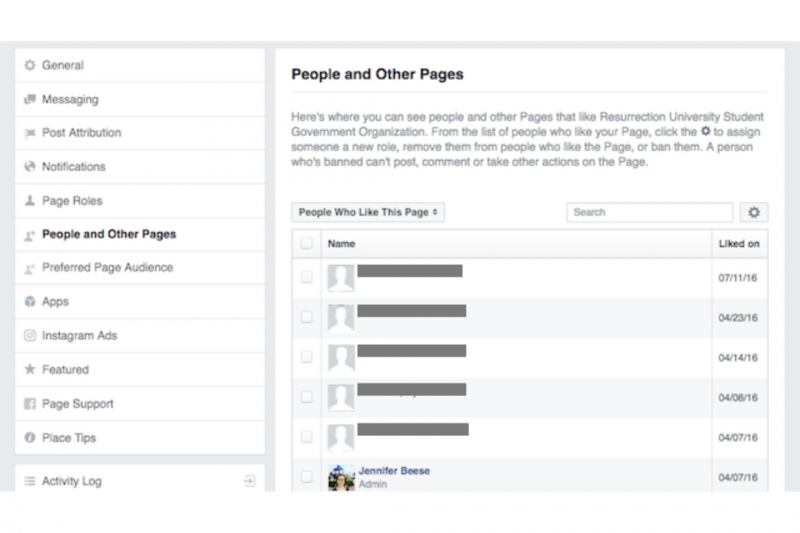The image size is (800, 533).
Task: Click the Preferred Page Audience icon
Action: (30, 268)
